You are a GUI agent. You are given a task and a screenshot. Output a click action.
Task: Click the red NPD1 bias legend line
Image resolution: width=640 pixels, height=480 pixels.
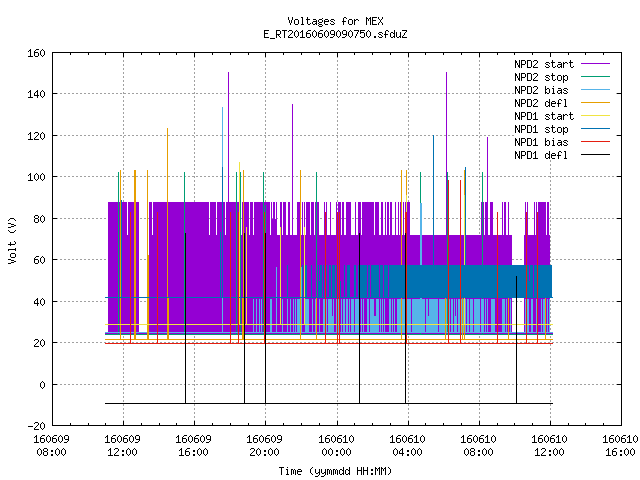coord(595,142)
